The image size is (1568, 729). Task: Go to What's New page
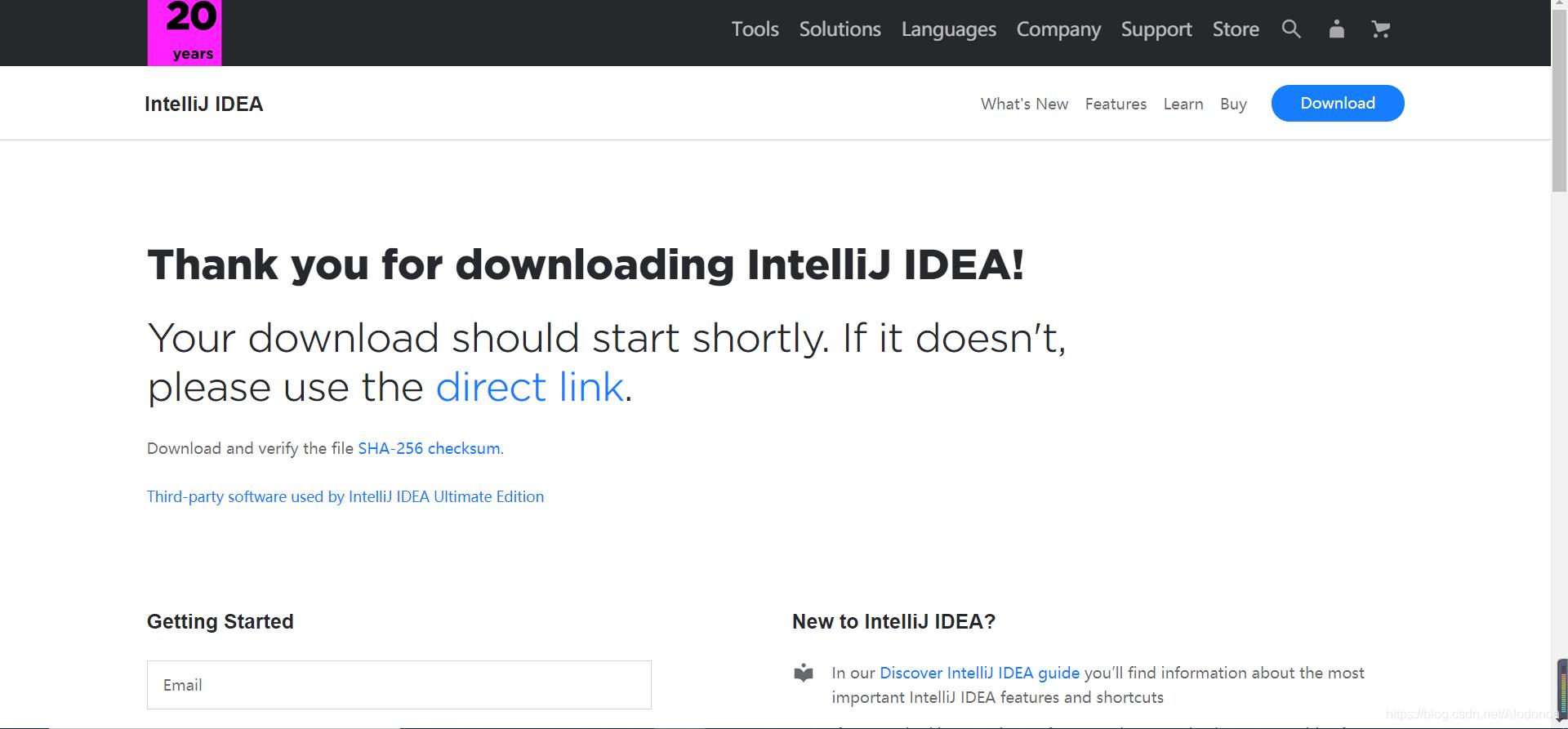(1024, 104)
